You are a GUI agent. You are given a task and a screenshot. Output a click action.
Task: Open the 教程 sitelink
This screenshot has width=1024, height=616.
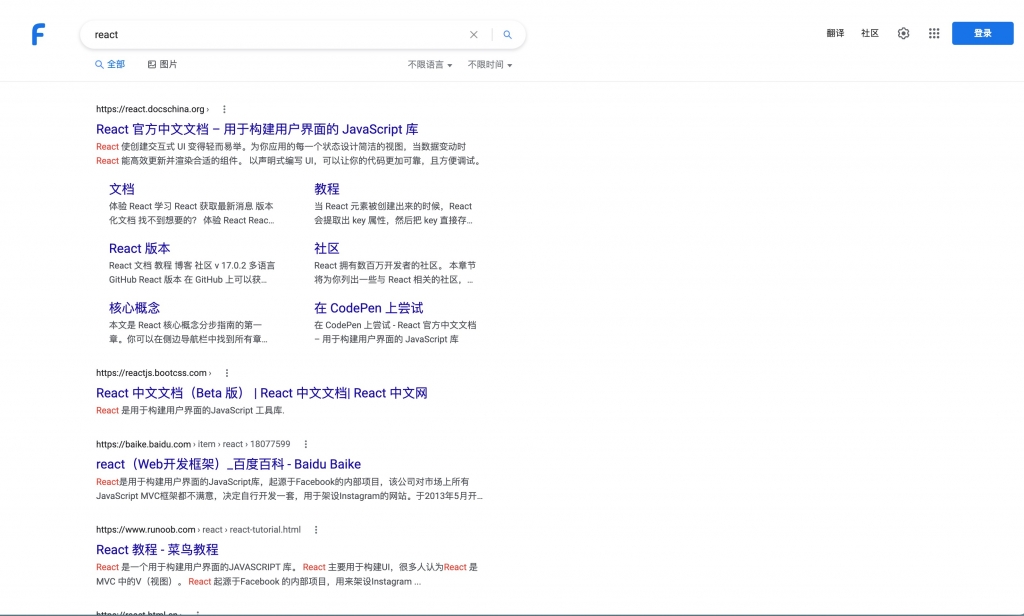point(327,189)
